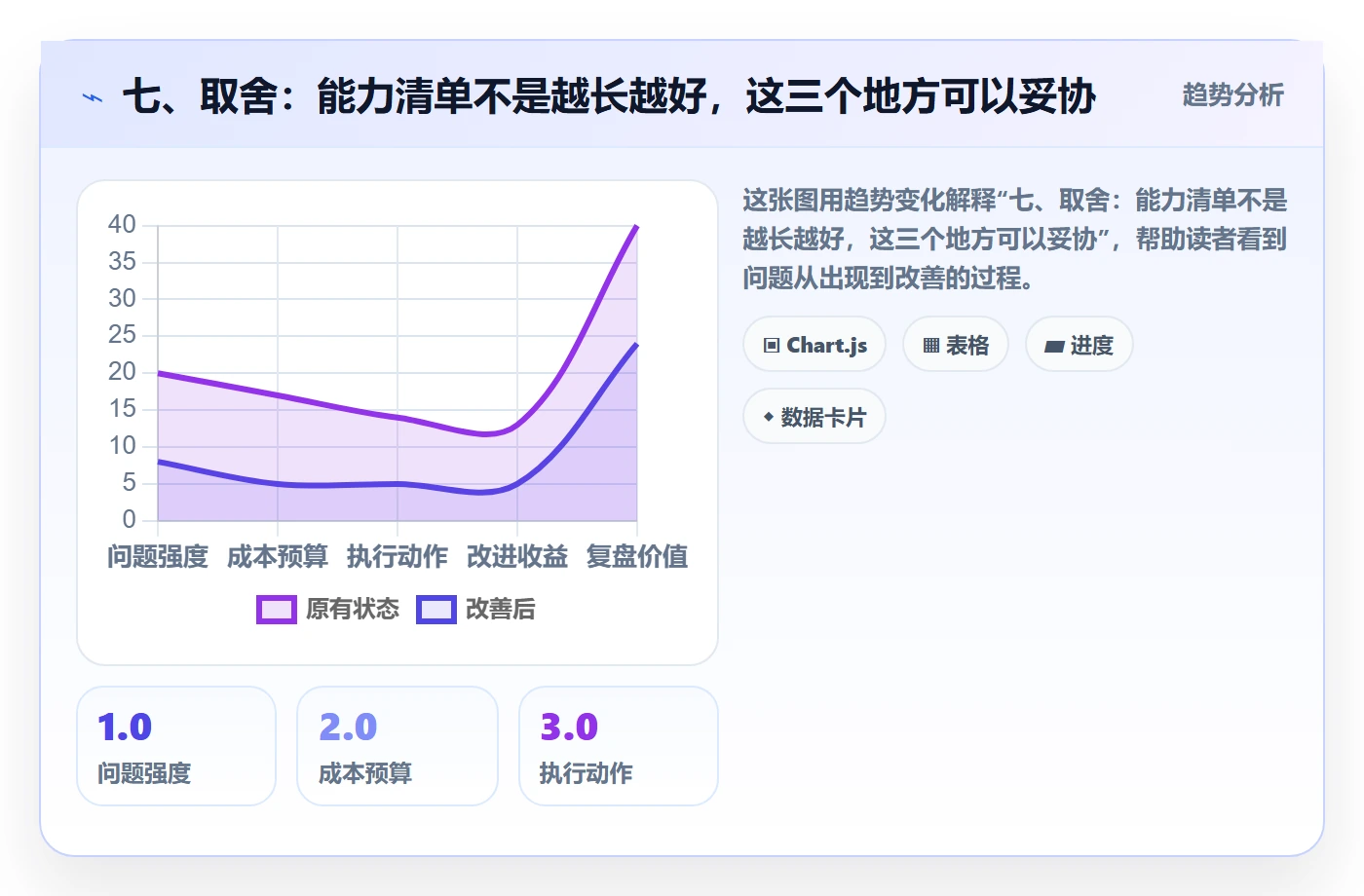Click the 原有状态 line peak at 复盘价值
This screenshot has height=896, width=1364.
pos(636,226)
